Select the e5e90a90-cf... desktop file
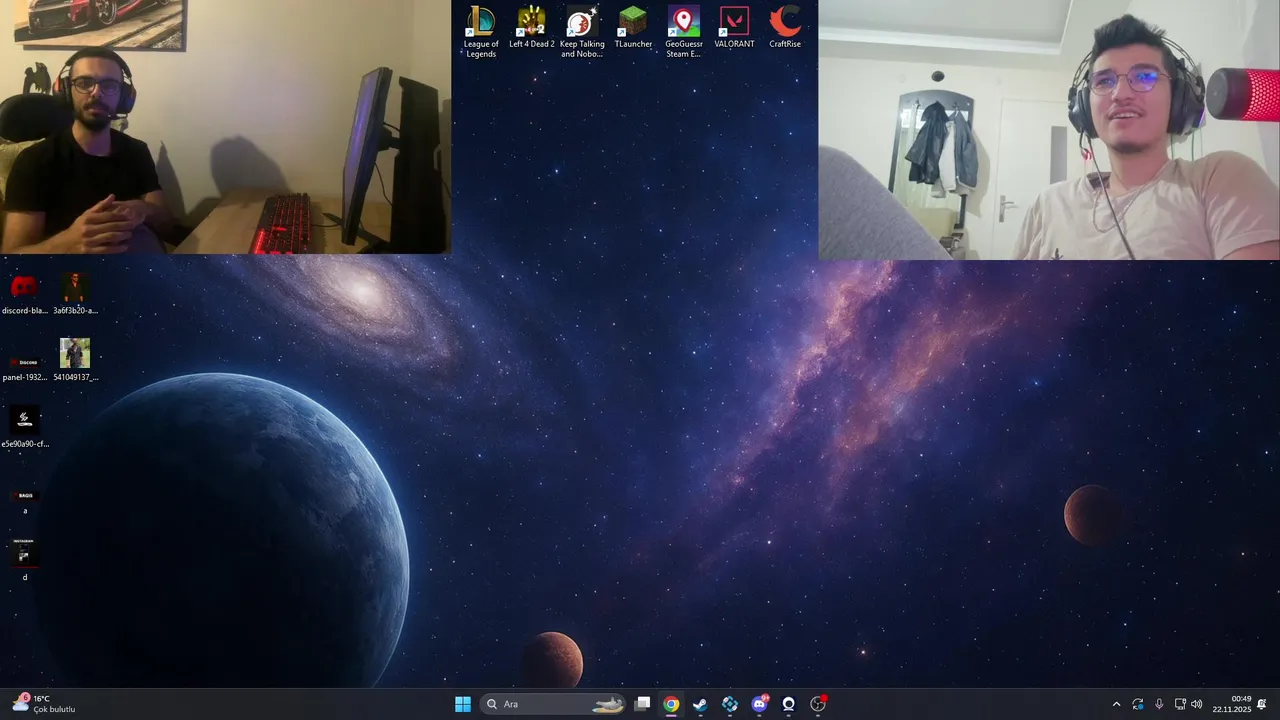The image size is (1280, 720). (24, 427)
